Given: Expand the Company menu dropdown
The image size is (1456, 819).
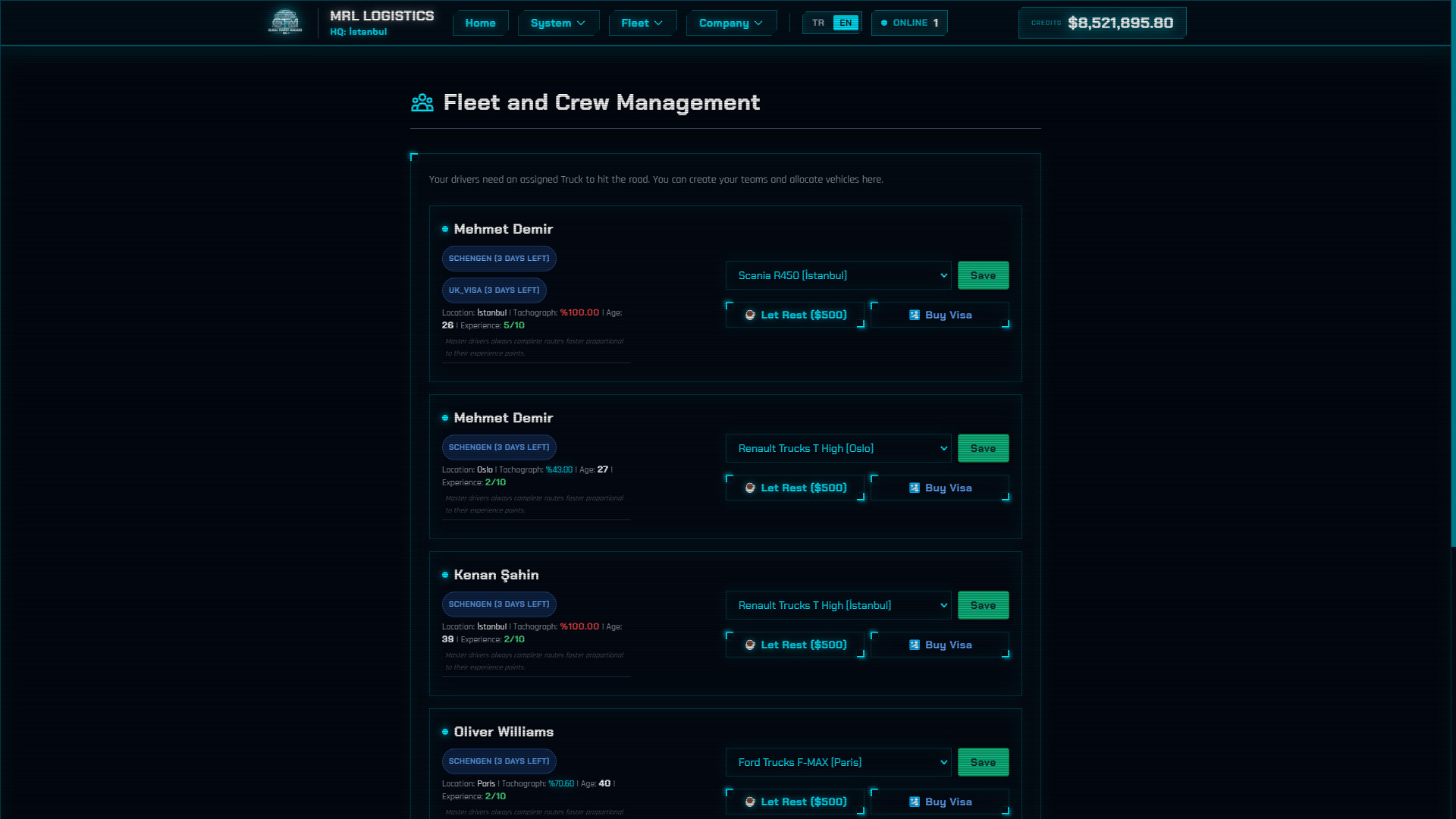Looking at the screenshot, I should tap(730, 23).
